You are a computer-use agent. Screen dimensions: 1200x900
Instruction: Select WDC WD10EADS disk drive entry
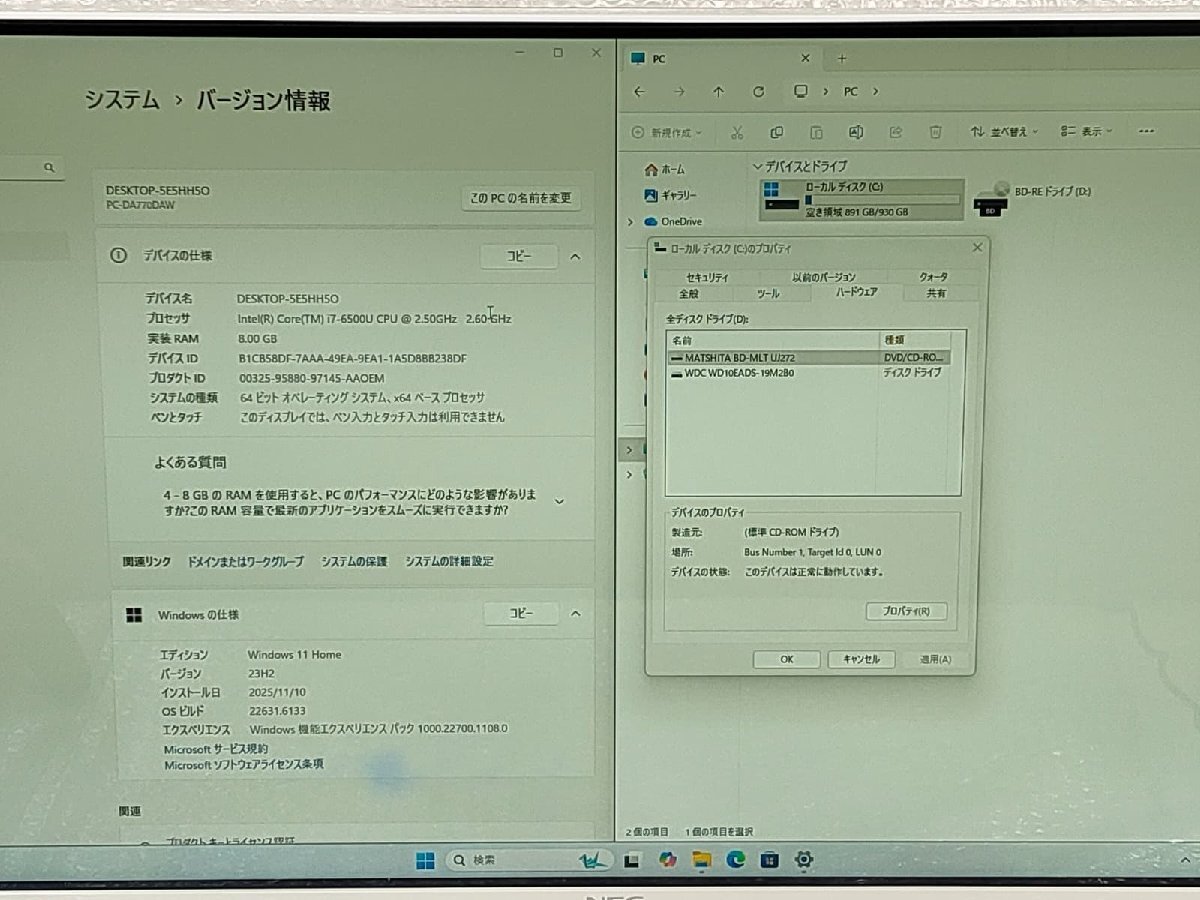coord(764,372)
